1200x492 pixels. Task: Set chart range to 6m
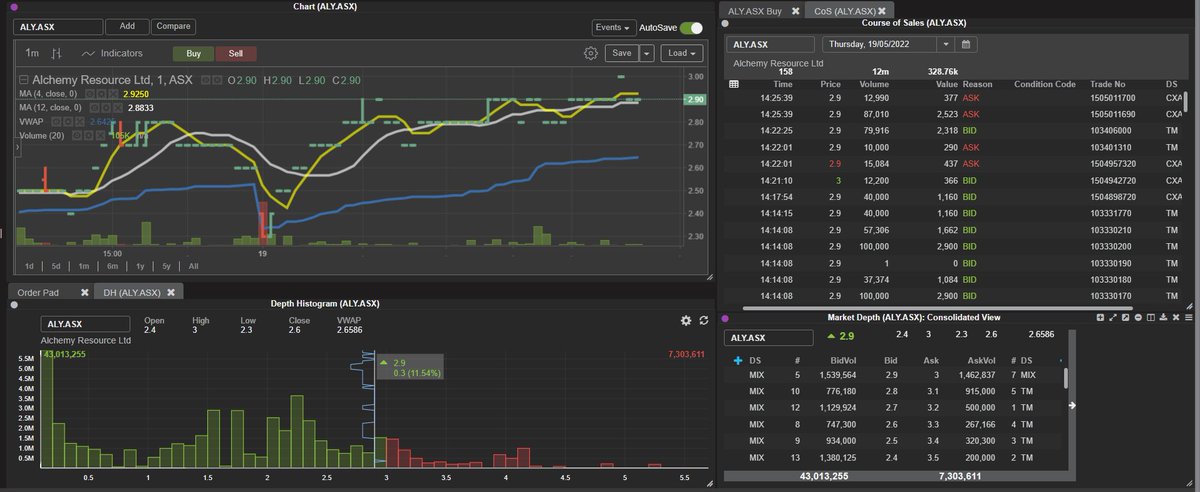click(x=112, y=266)
